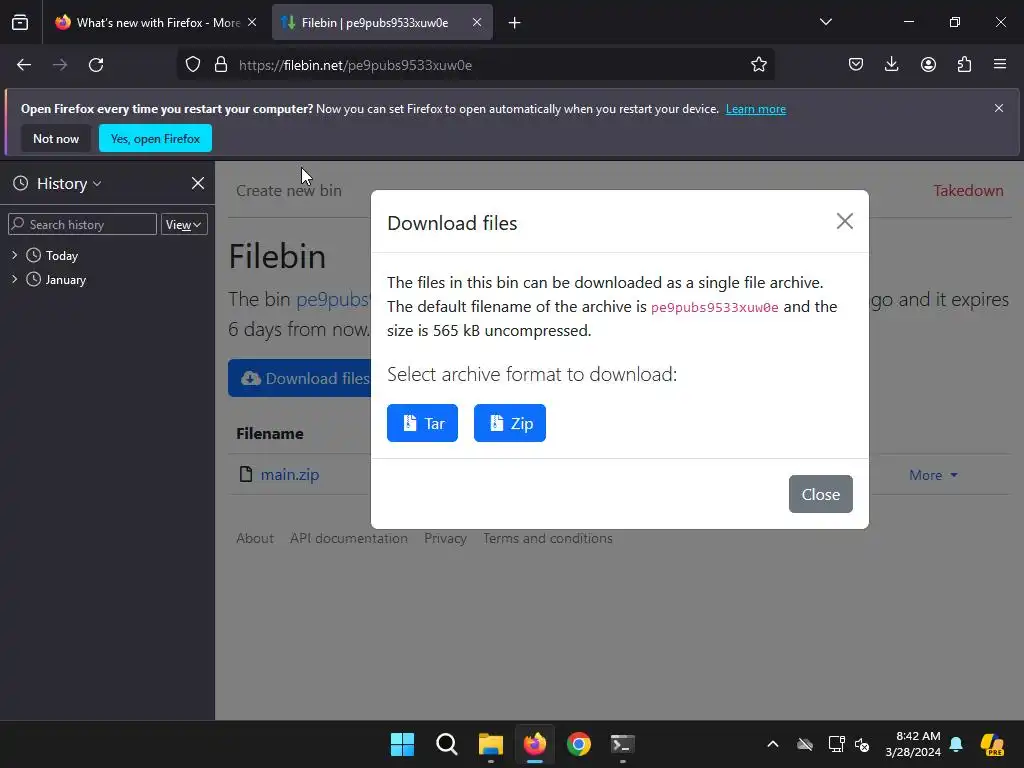
Task: Click the file icon beside main.zip
Action: click(246, 474)
